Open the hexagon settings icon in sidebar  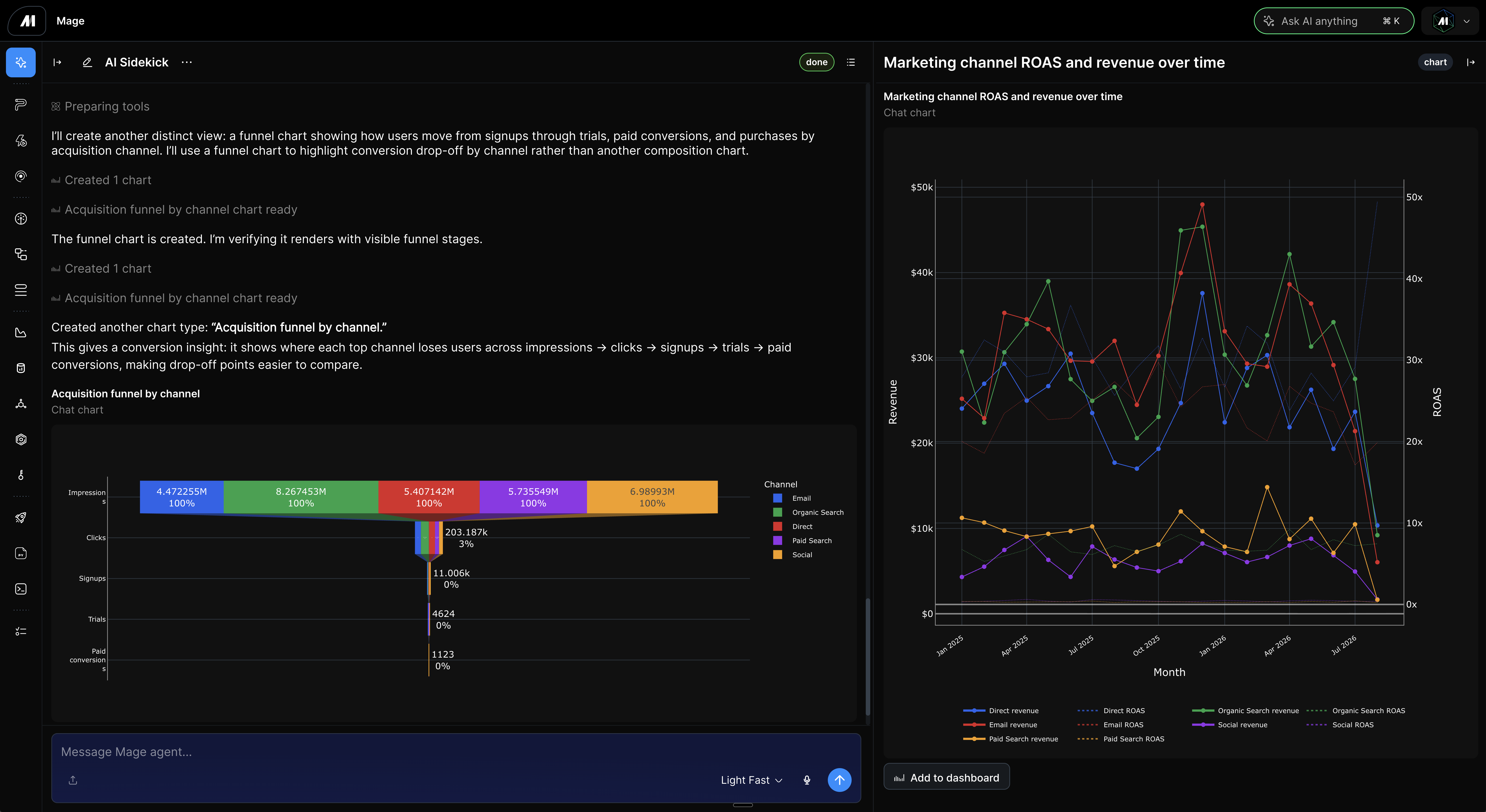(21, 439)
